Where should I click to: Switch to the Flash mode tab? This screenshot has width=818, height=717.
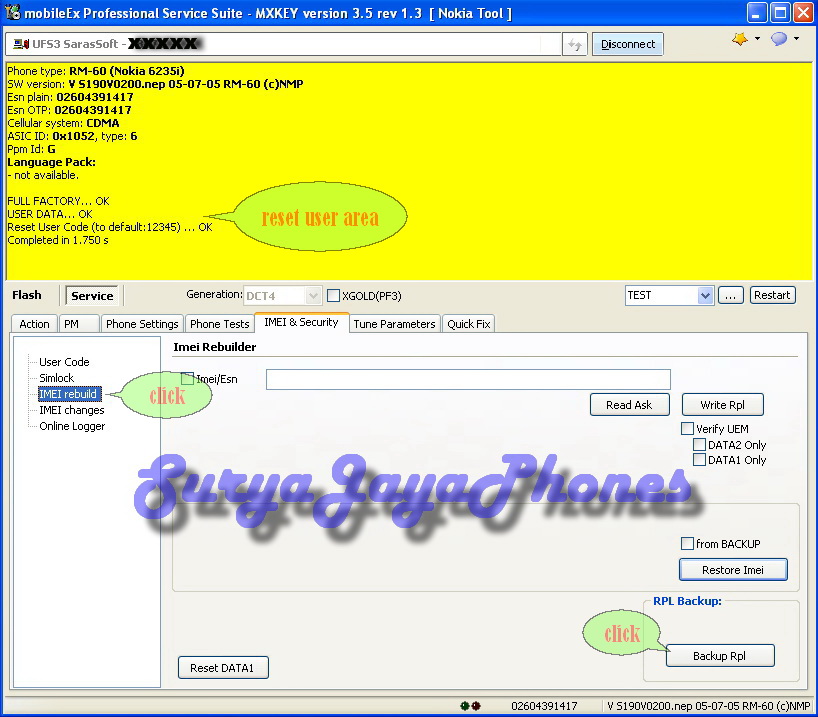pos(27,295)
